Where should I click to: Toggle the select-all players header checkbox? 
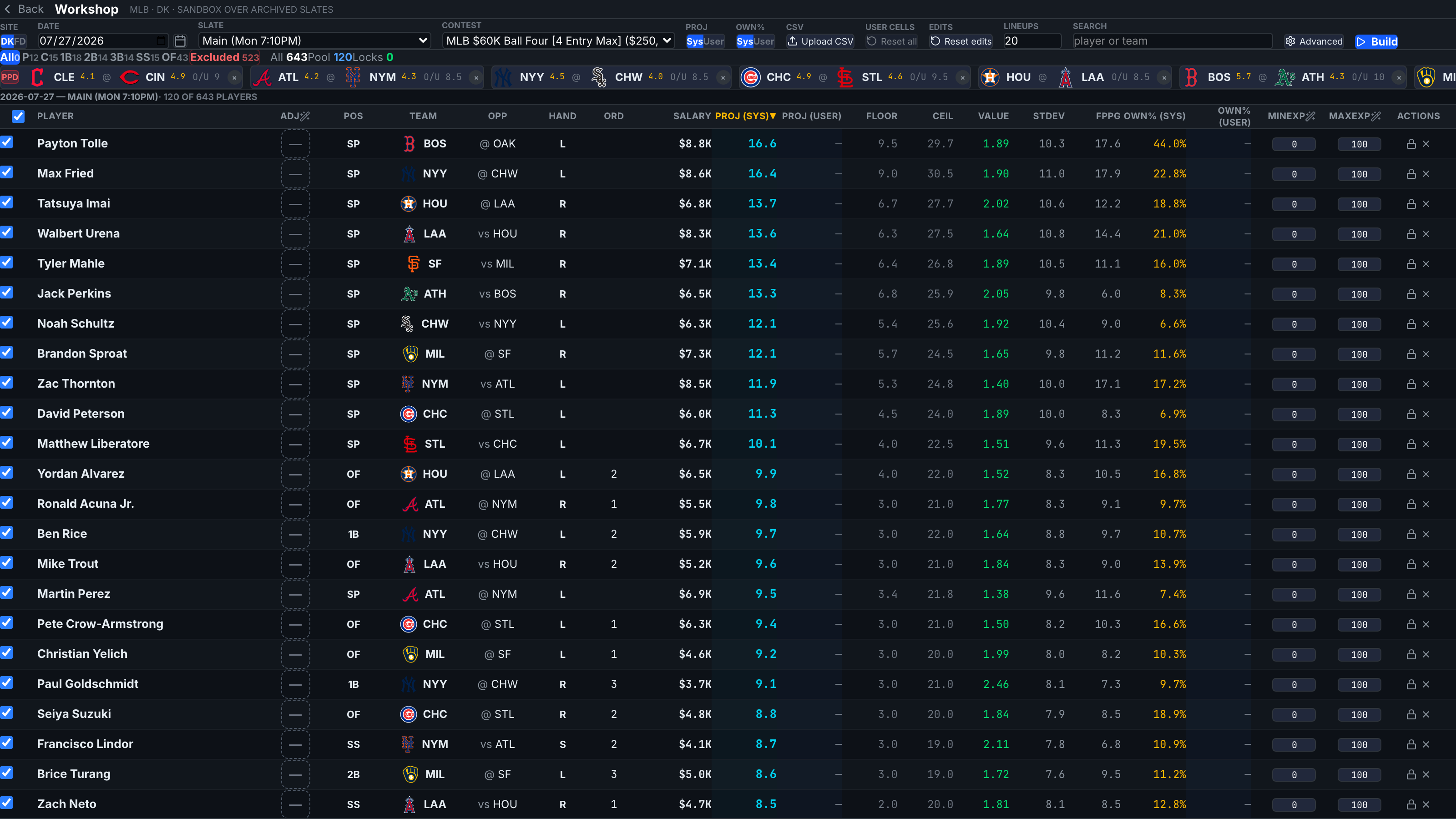pyautogui.click(x=18, y=116)
